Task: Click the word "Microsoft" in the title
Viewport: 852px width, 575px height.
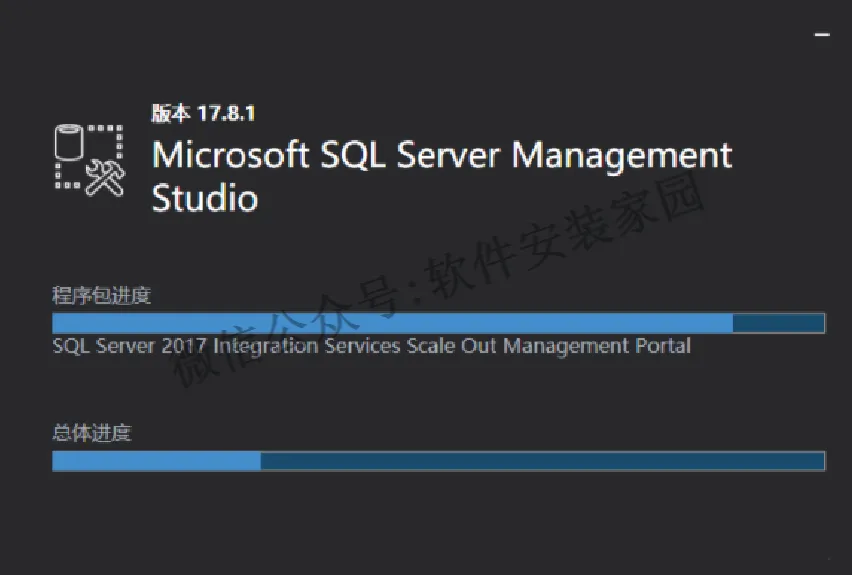Action: tap(230, 156)
